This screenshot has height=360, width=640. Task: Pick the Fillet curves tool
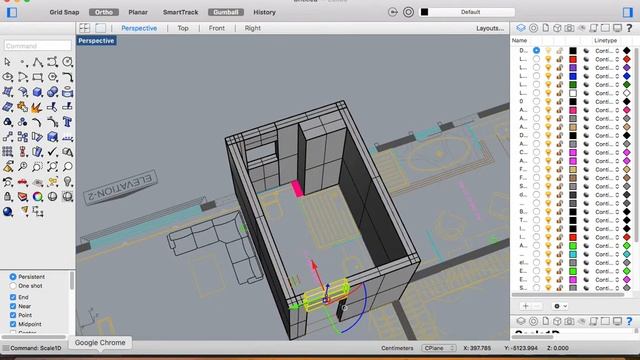click(x=67, y=77)
